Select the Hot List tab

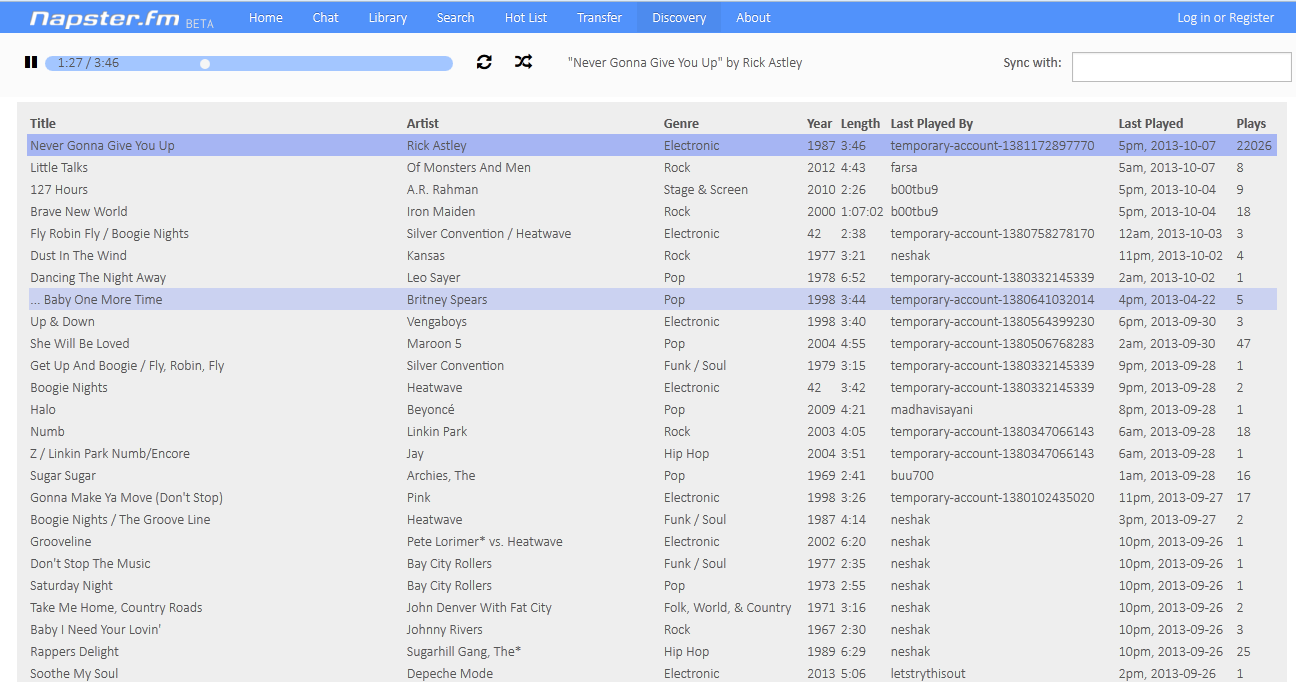(526, 18)
